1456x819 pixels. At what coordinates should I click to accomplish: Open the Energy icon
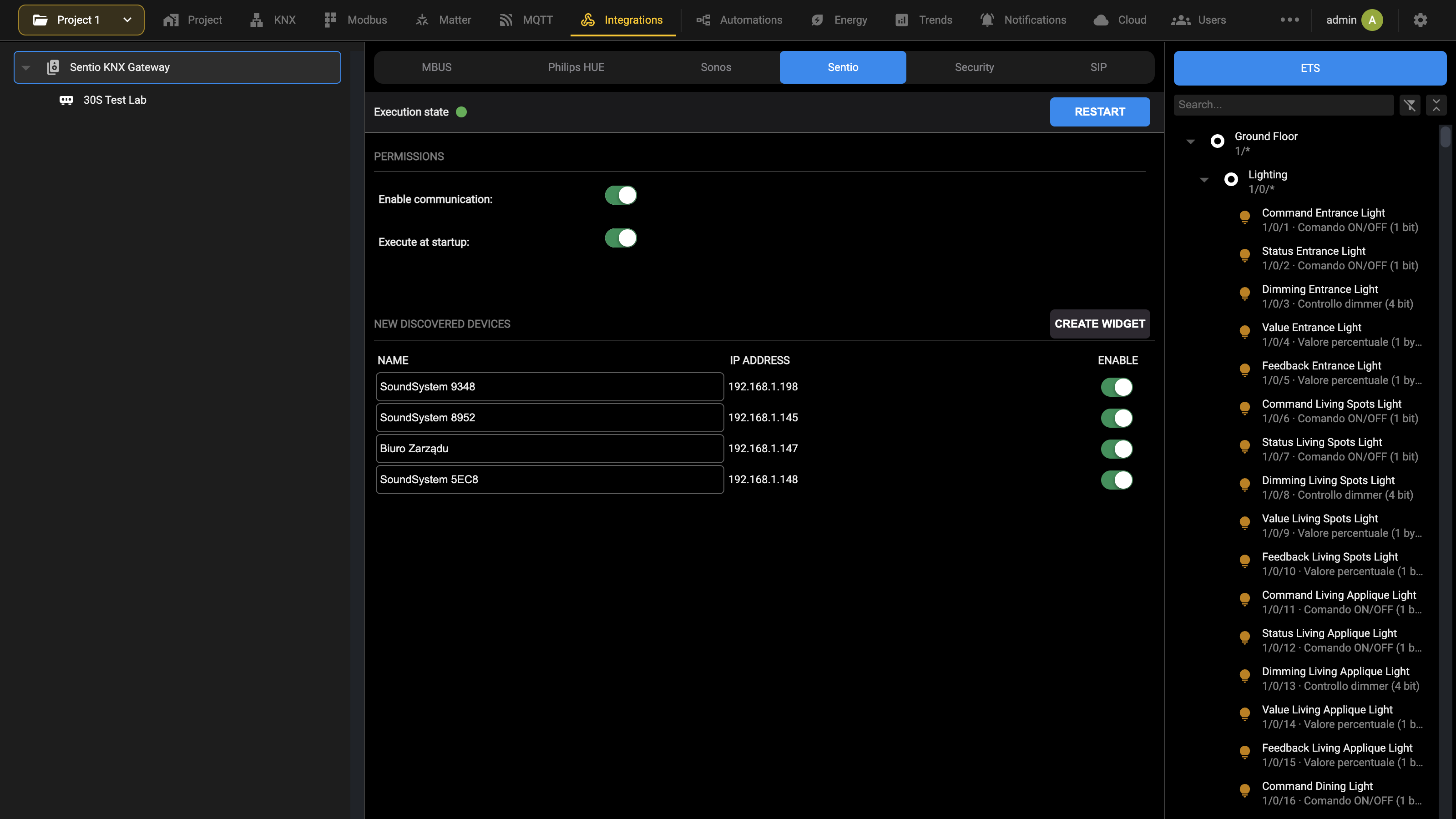pos(817,20)
